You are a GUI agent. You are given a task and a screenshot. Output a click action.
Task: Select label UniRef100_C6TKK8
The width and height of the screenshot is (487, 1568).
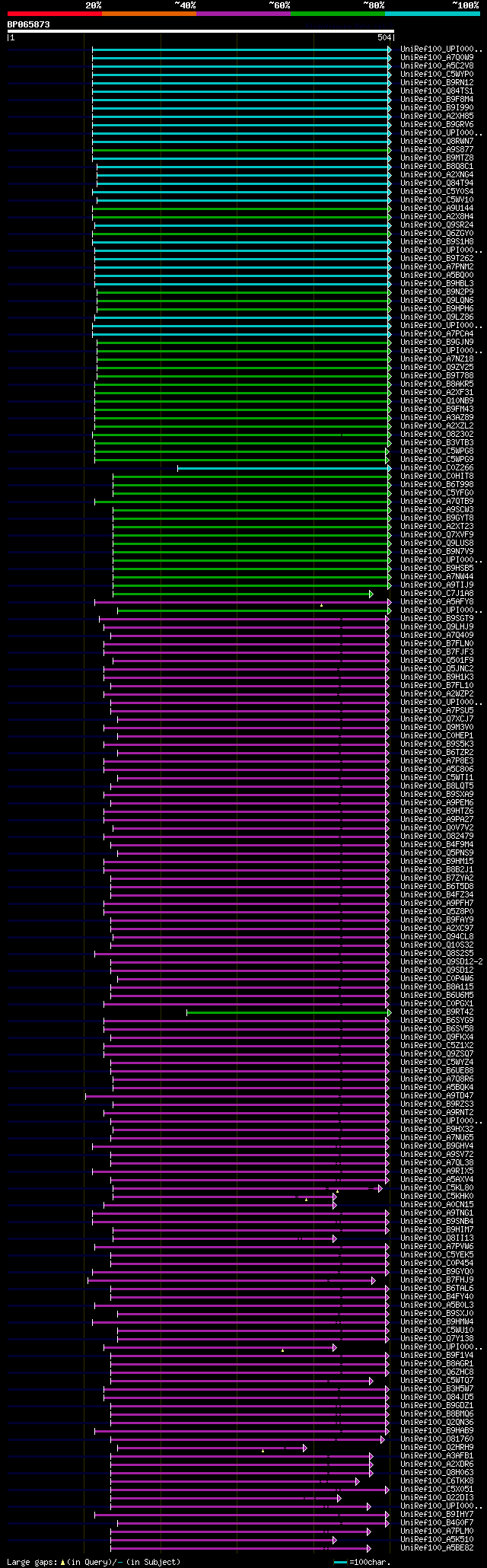[x=437, y=1480]
